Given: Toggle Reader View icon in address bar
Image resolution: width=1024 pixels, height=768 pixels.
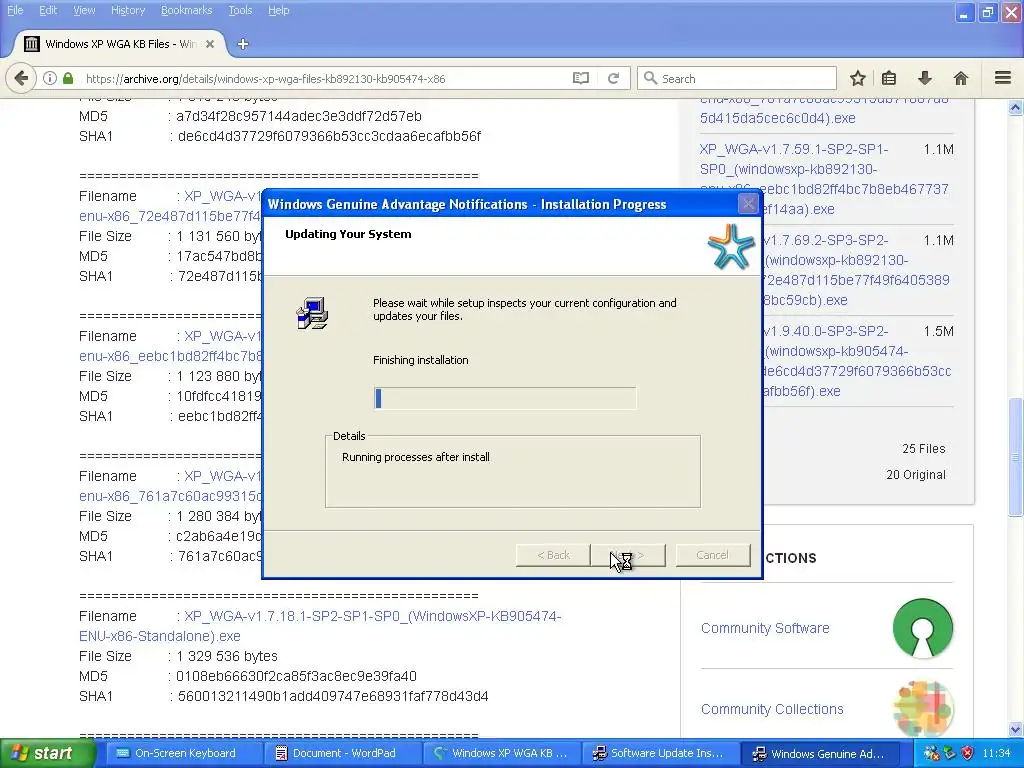Looking at the screenshot, I should click(x=581, y=78).
